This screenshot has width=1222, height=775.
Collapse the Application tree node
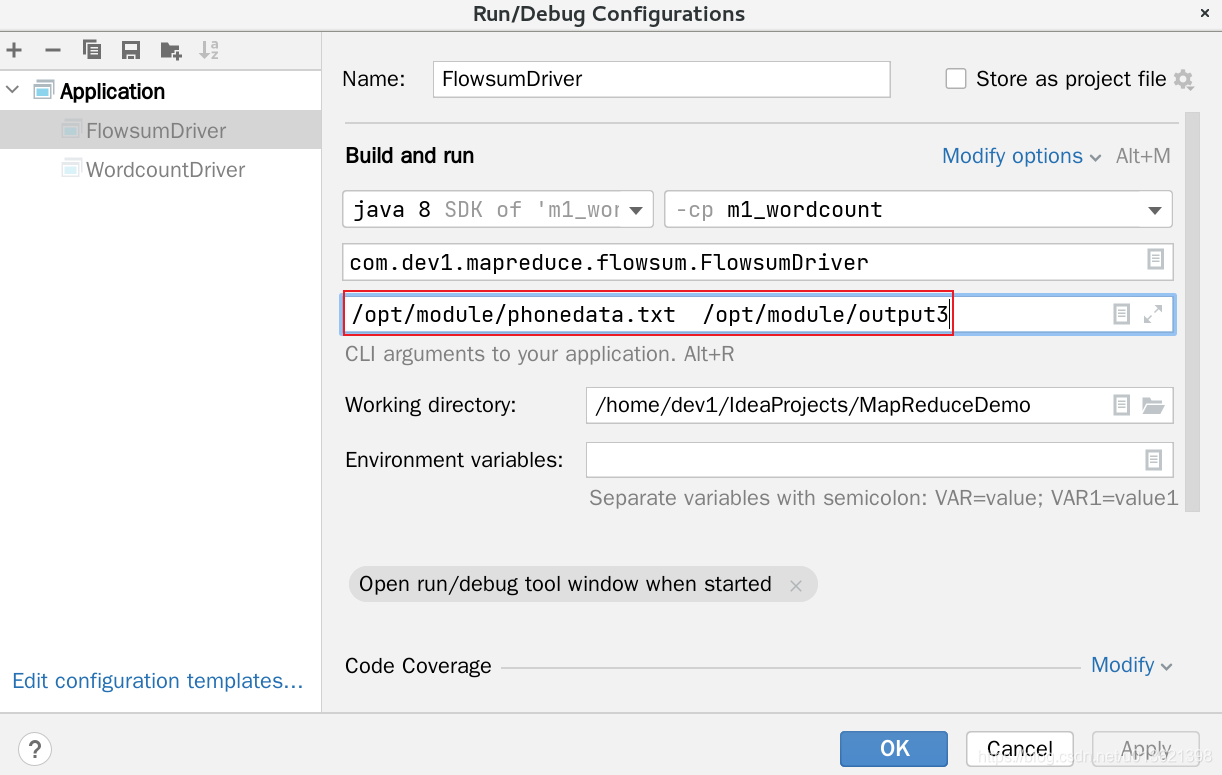click(x=12, y=90)
